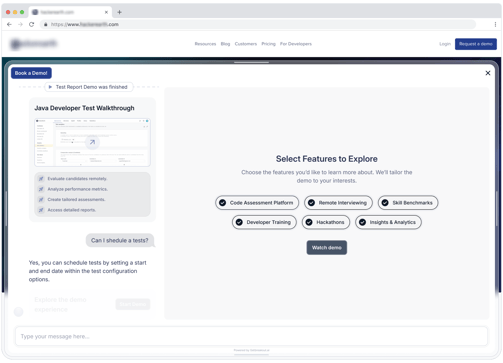Open the walkthrough via arrow icon
503x363 pixels.
pyautogui.click(x=92, y=142)
